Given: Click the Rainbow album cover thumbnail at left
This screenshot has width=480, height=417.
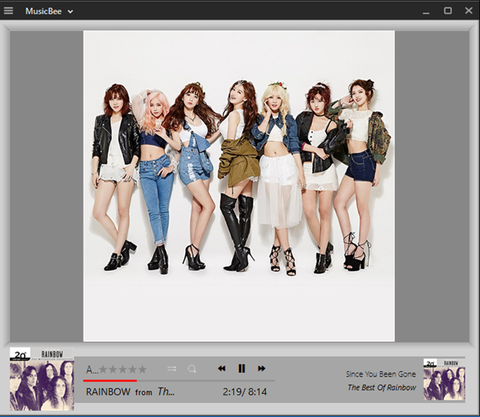Looking at the screenshot, I should [42, 379].
